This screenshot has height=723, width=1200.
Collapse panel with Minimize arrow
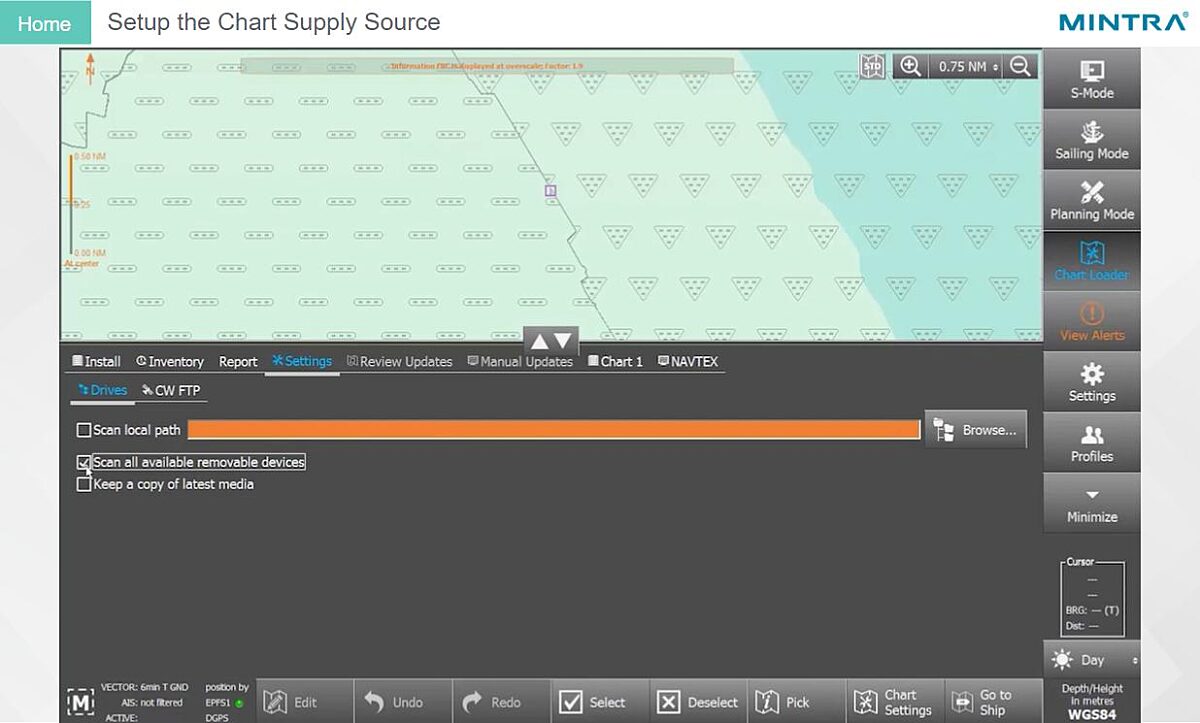[1091, 503]
